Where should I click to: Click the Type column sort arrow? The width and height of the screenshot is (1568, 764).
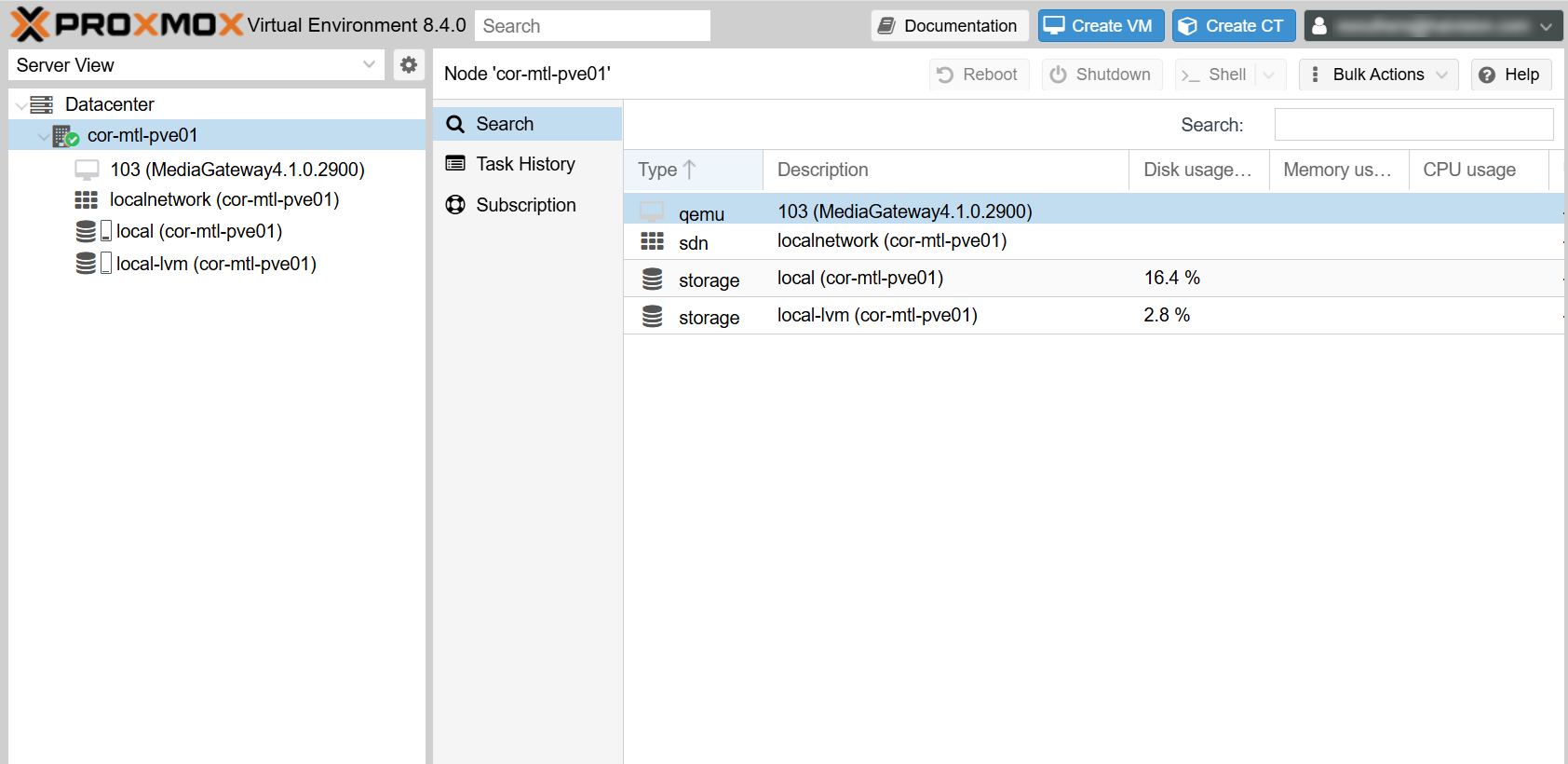pos(689,170)
